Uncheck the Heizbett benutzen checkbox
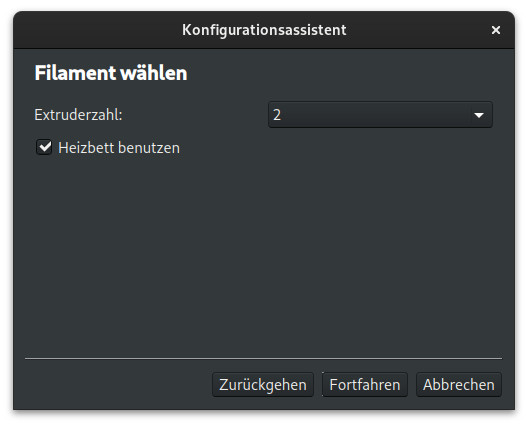The height and width of the screenshot is (426, 528). click(x=44, y=148)
